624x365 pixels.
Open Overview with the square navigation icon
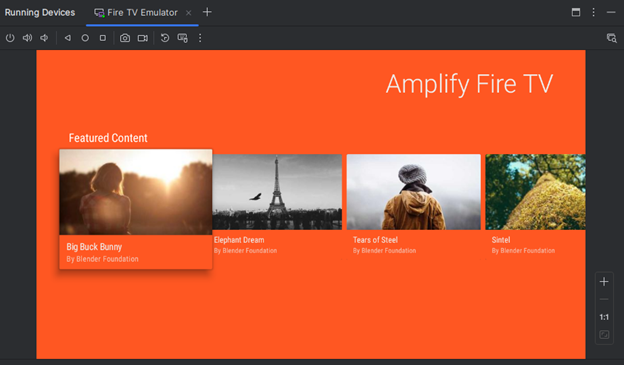103,38
